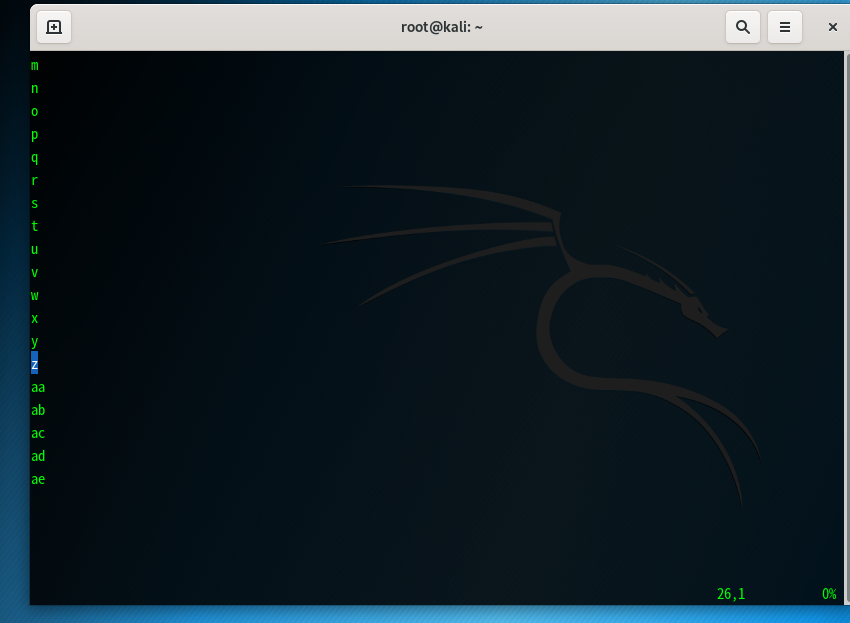Open the terminal search tool
850x623 pixels.
pos(743,27)
